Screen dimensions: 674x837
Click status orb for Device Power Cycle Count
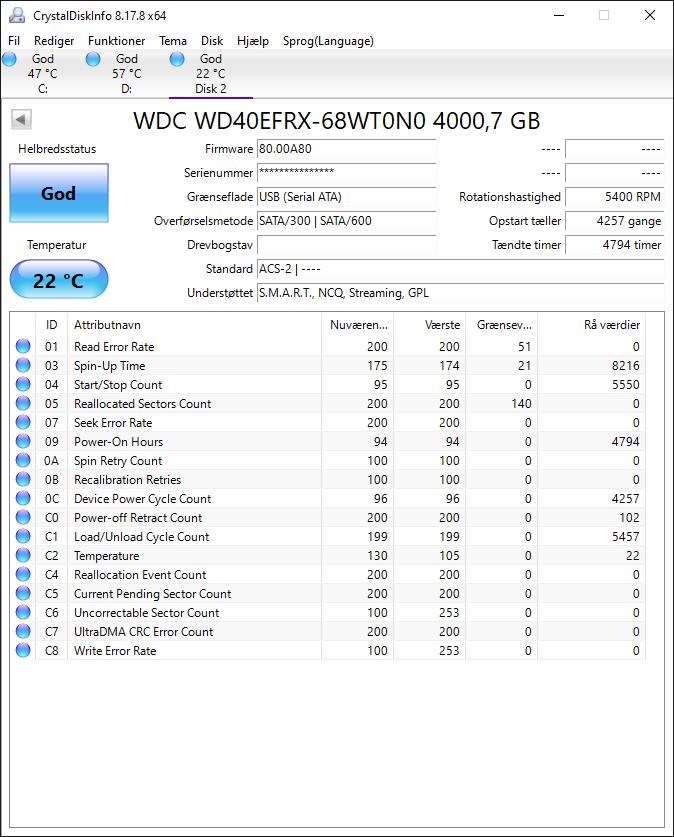(x=23, y=498)
